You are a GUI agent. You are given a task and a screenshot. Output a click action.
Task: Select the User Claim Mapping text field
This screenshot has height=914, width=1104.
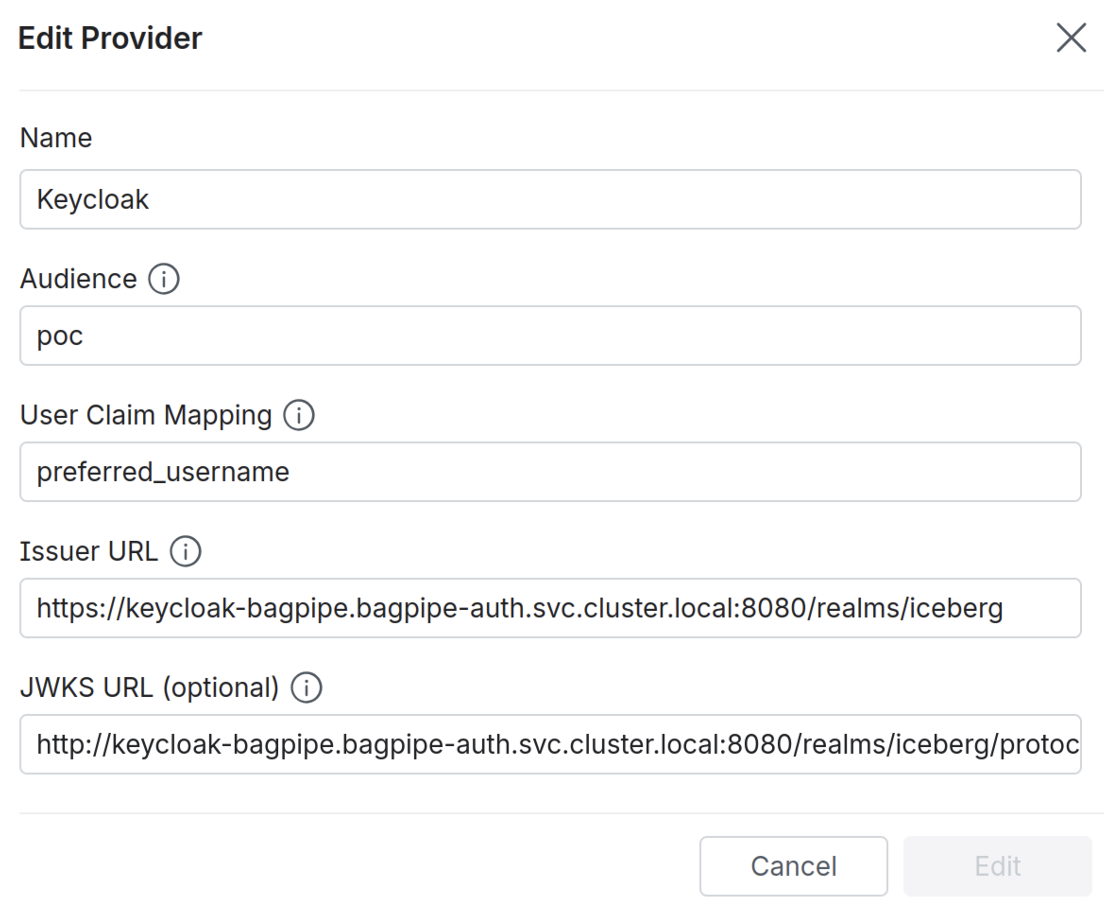pos(550,471)
